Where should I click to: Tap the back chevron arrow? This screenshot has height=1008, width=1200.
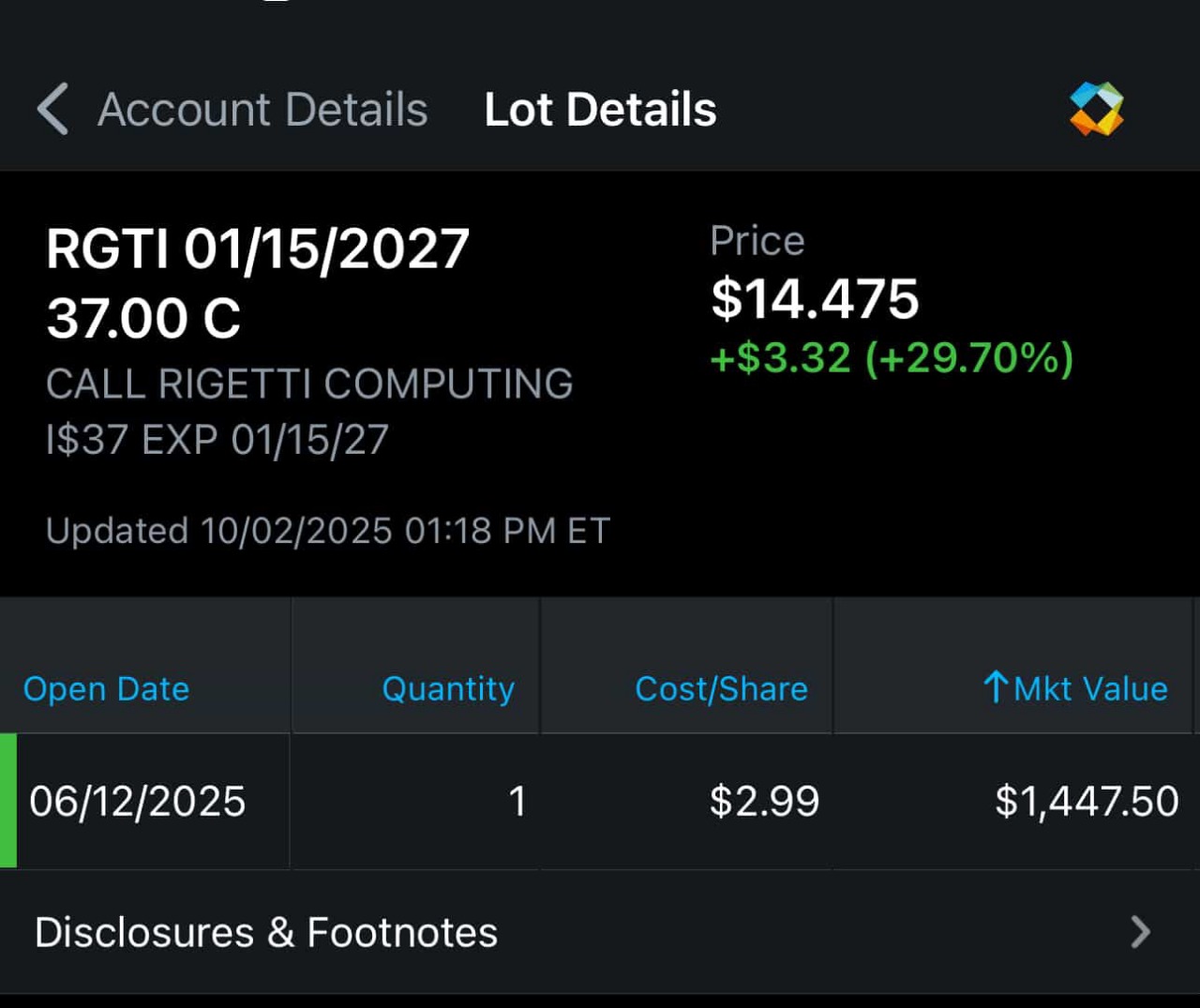[x=52, y=109]
